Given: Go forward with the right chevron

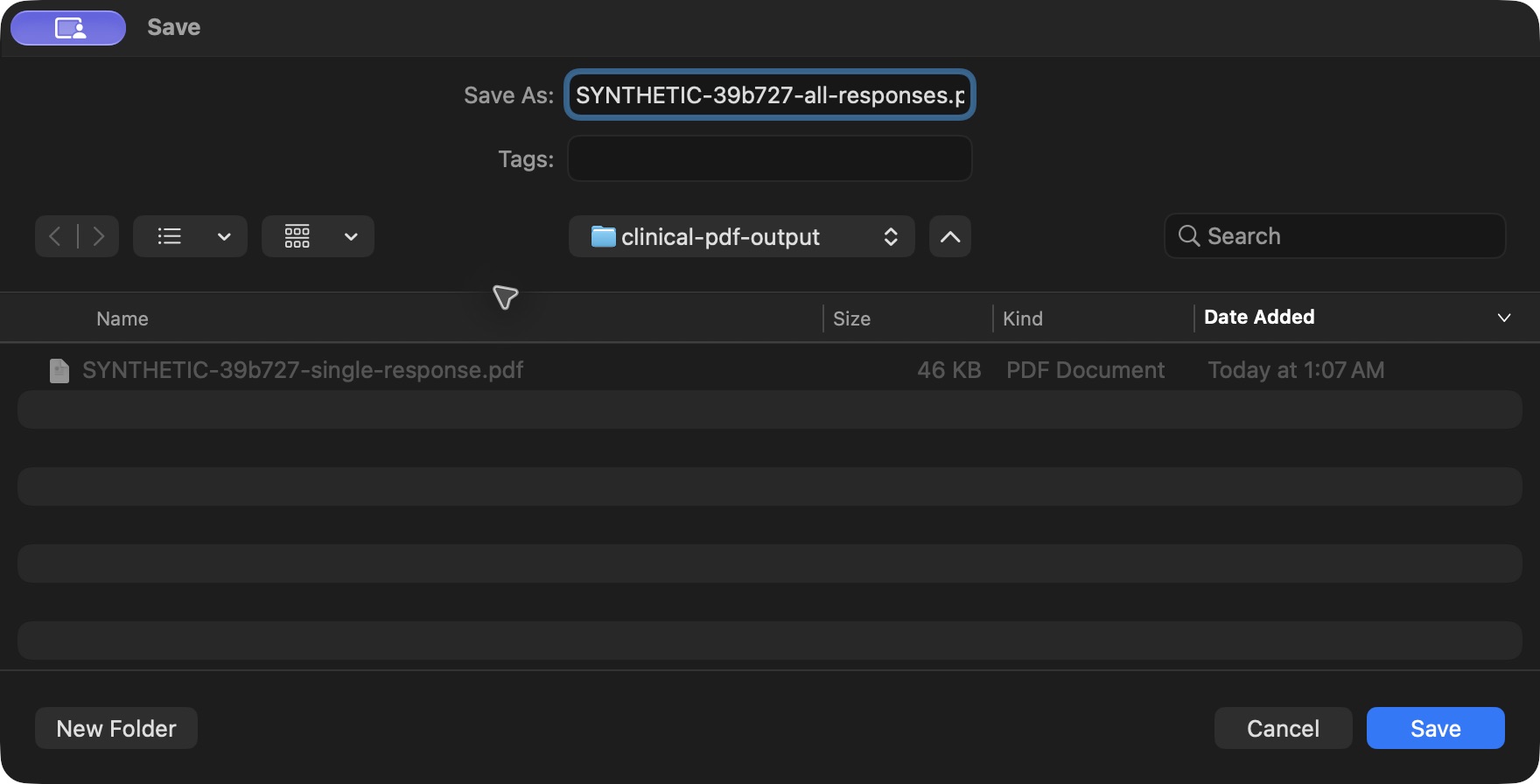Looking at the screenshot, I should click(99, 236).
